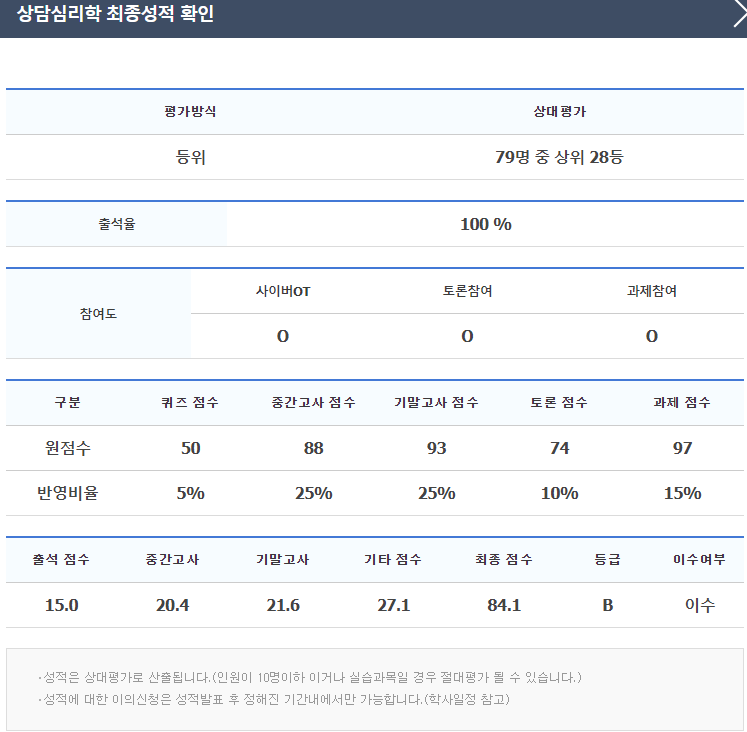Click the 구분 column header
Screen dimensions: 747x732
tap(68, 402)
